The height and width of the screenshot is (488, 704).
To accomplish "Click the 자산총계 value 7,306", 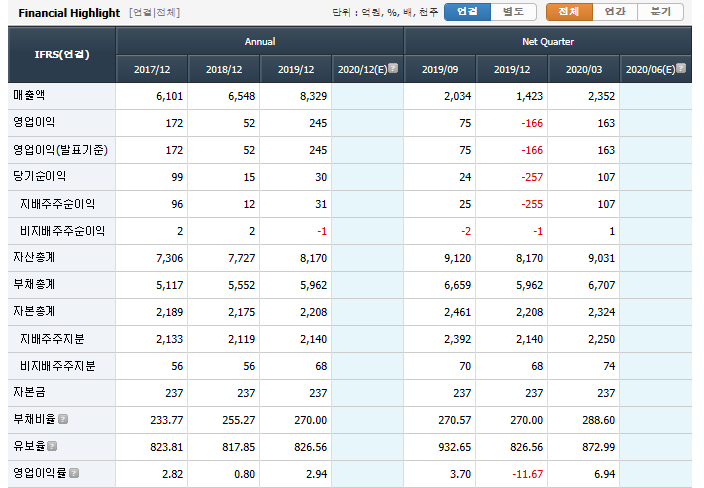I will tap(169, 258).
